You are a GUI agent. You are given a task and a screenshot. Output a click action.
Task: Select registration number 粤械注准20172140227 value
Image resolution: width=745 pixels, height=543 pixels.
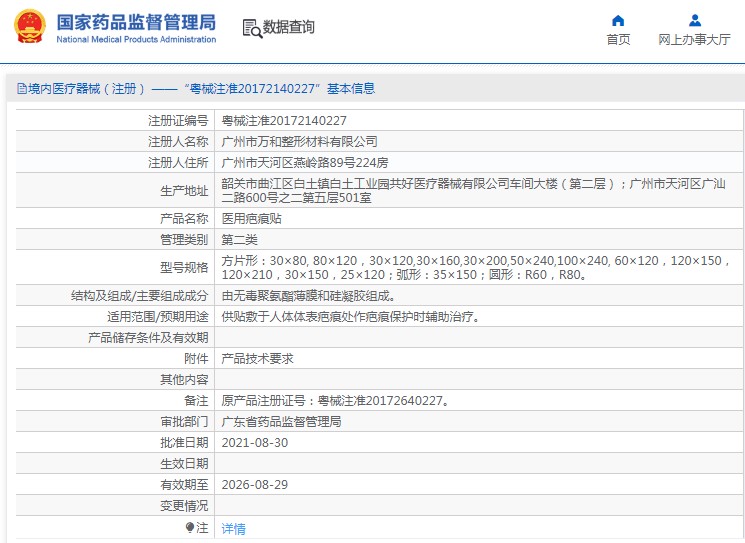pos(284,121)
